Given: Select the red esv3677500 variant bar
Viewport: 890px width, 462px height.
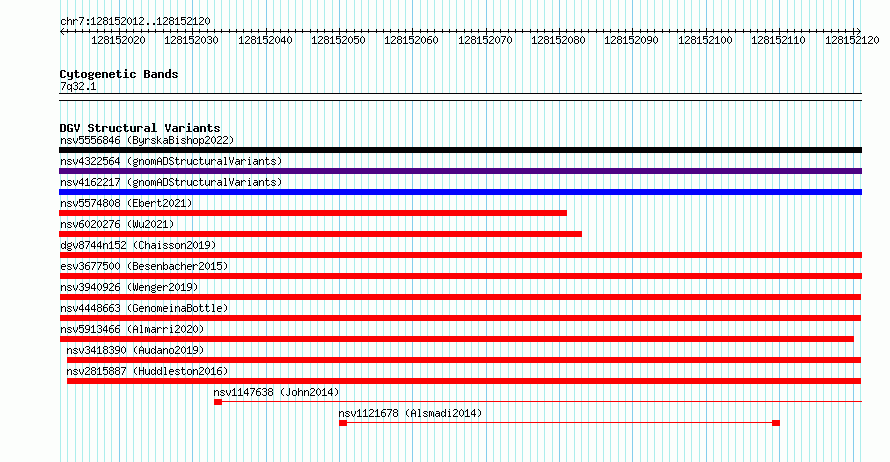Looking at the screenshot, I should (460, 276).
